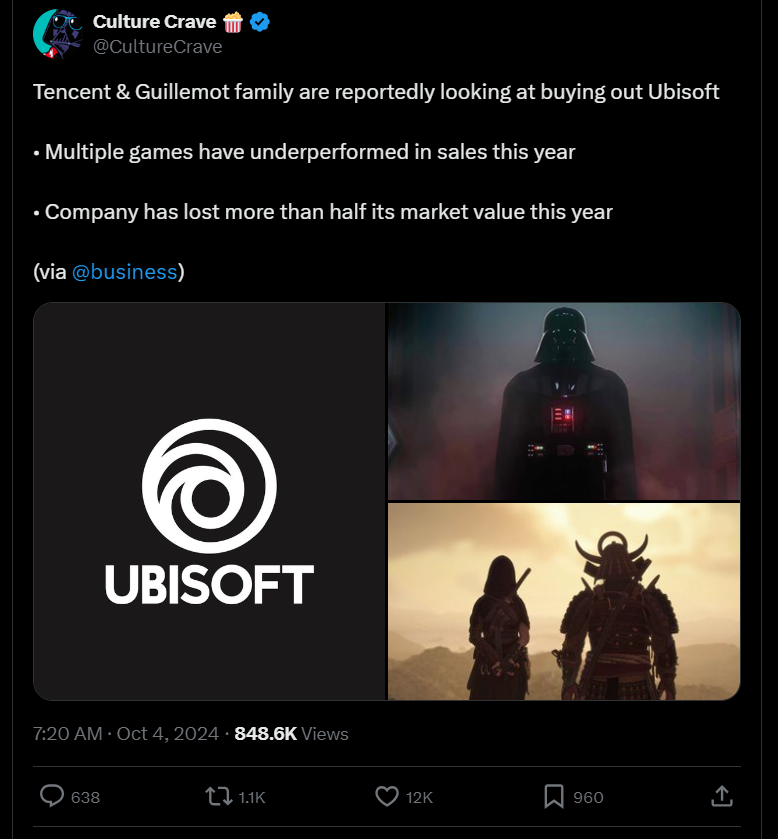Screen dimensions: 778x839
Task: Like the post with the heart icon
Action: pyautogui.click(x=387, y=796)
